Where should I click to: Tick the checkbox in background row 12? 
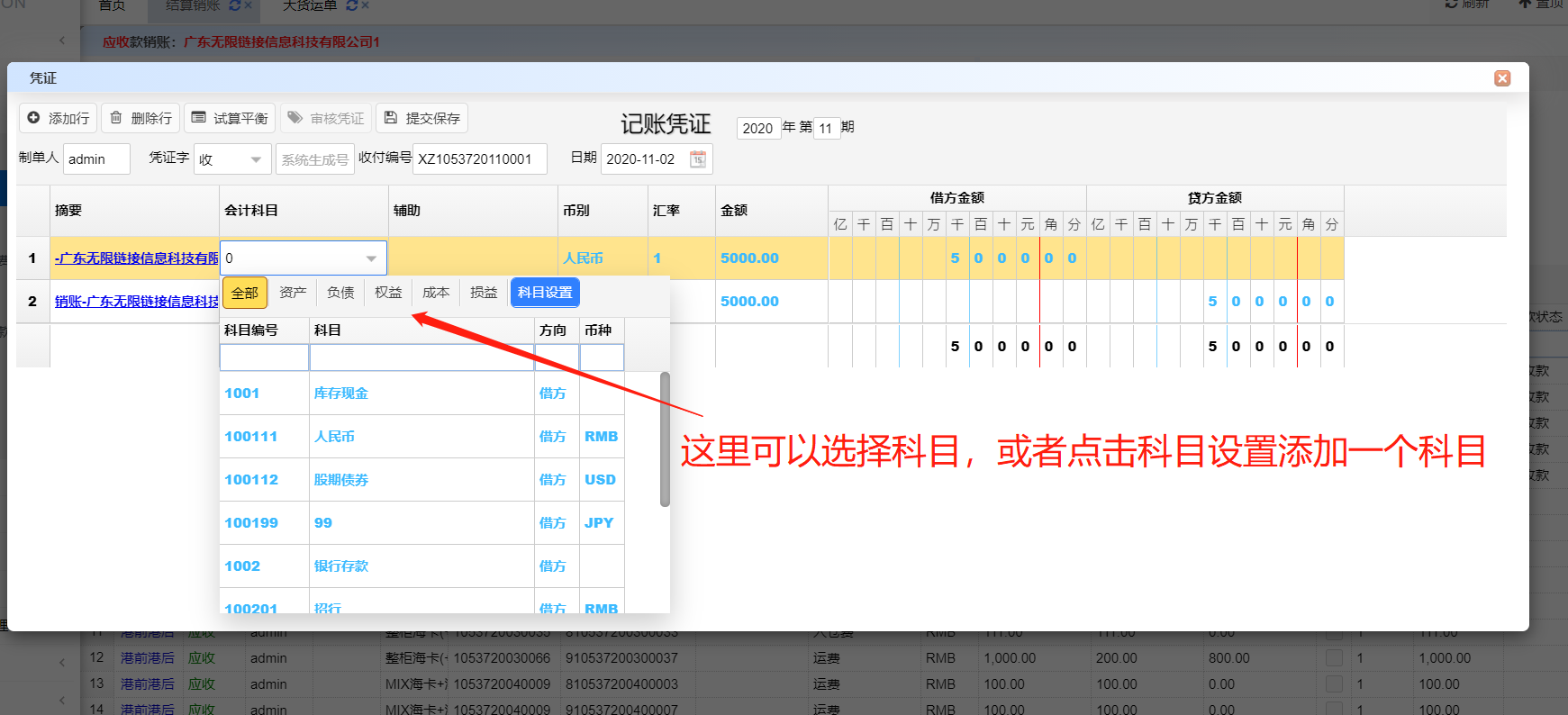1335,658
